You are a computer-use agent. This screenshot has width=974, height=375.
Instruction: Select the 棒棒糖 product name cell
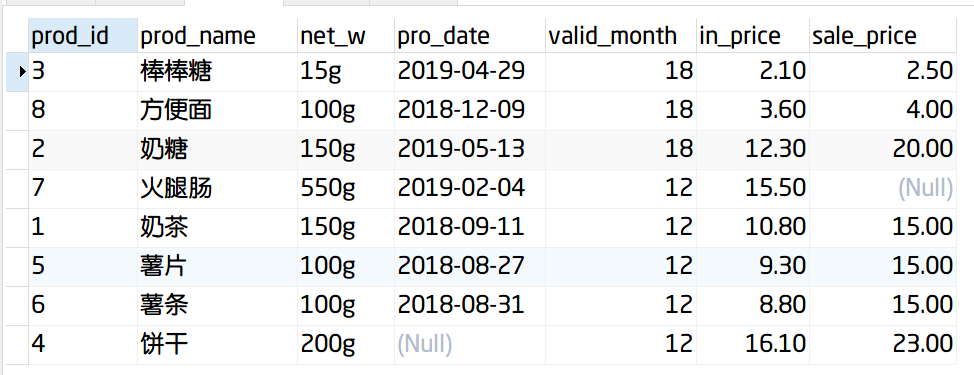coord(217,72)
